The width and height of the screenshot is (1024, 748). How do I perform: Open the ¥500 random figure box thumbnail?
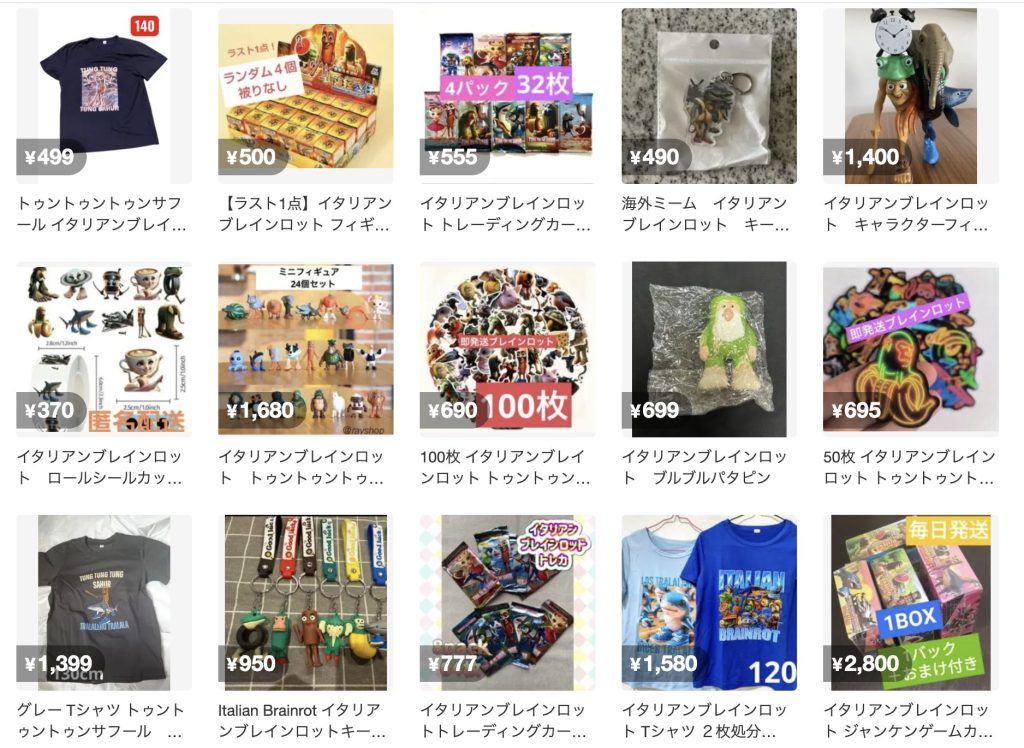click(x=306, y=96)
